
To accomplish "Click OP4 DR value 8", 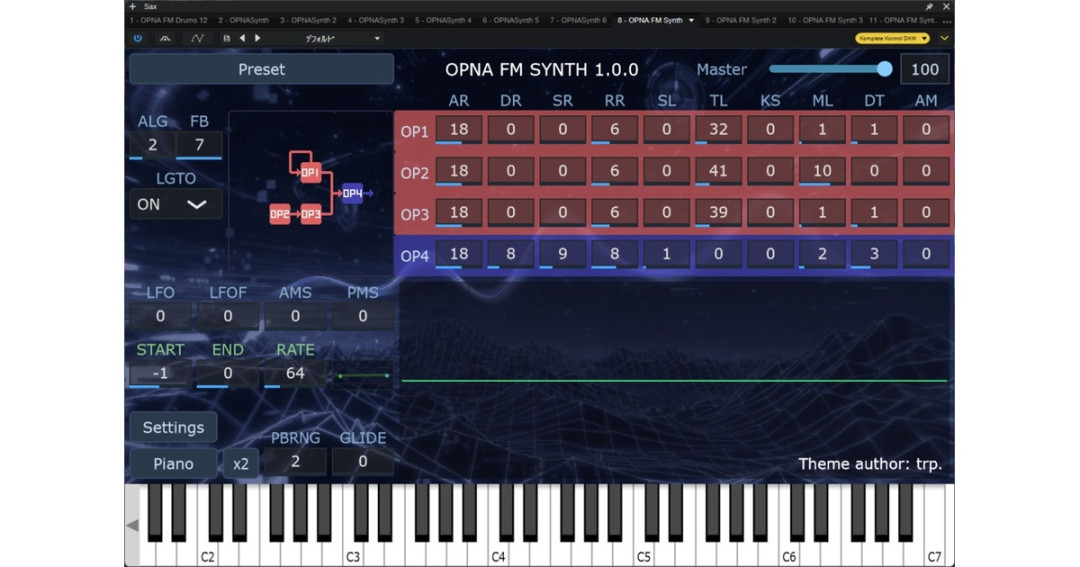I will click(x=510, y=254).
